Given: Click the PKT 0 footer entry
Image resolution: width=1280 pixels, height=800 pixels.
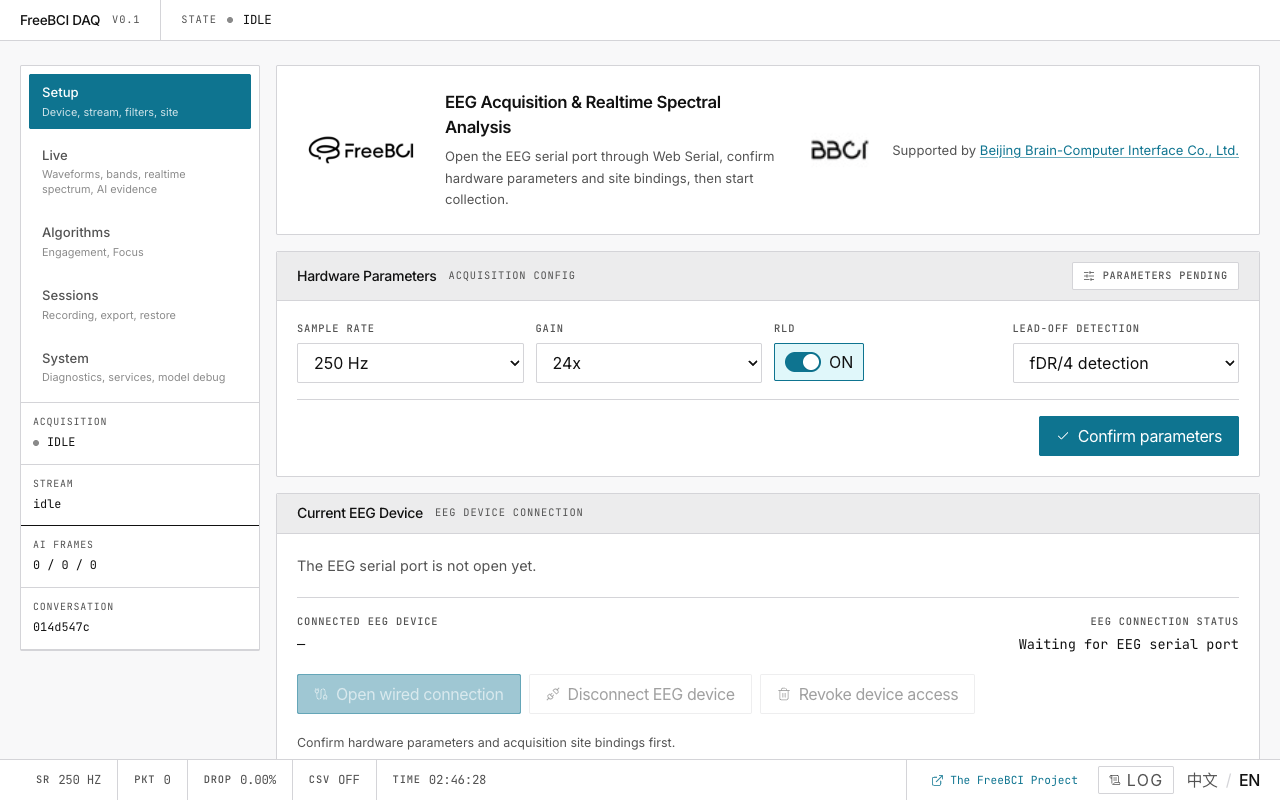Looking at the screenshot, I should pyautogui.click(x=152, y=780).
